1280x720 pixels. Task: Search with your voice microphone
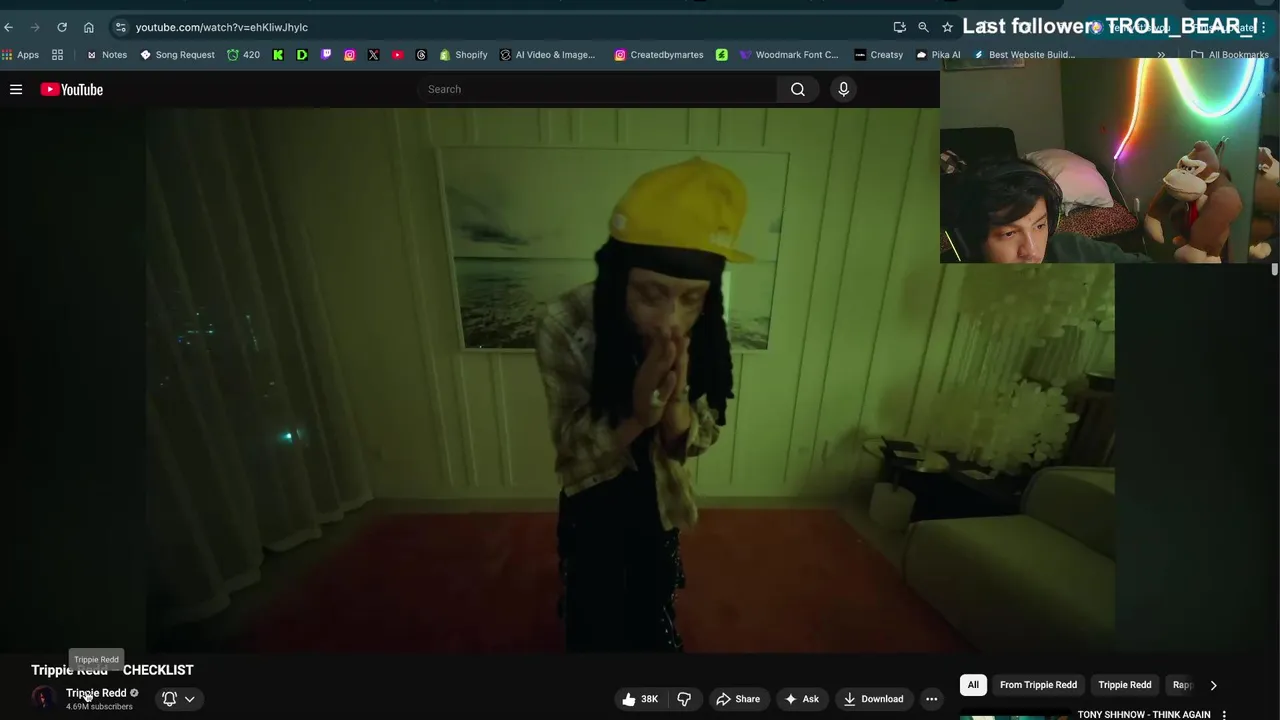[x=843, y=89]
